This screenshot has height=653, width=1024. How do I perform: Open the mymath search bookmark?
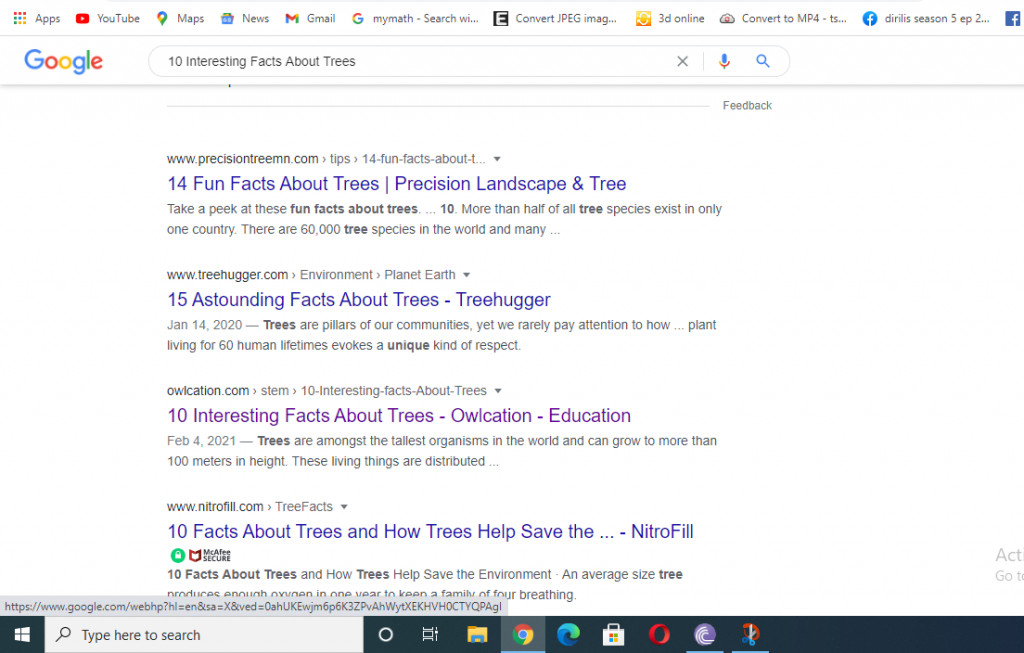415,18
